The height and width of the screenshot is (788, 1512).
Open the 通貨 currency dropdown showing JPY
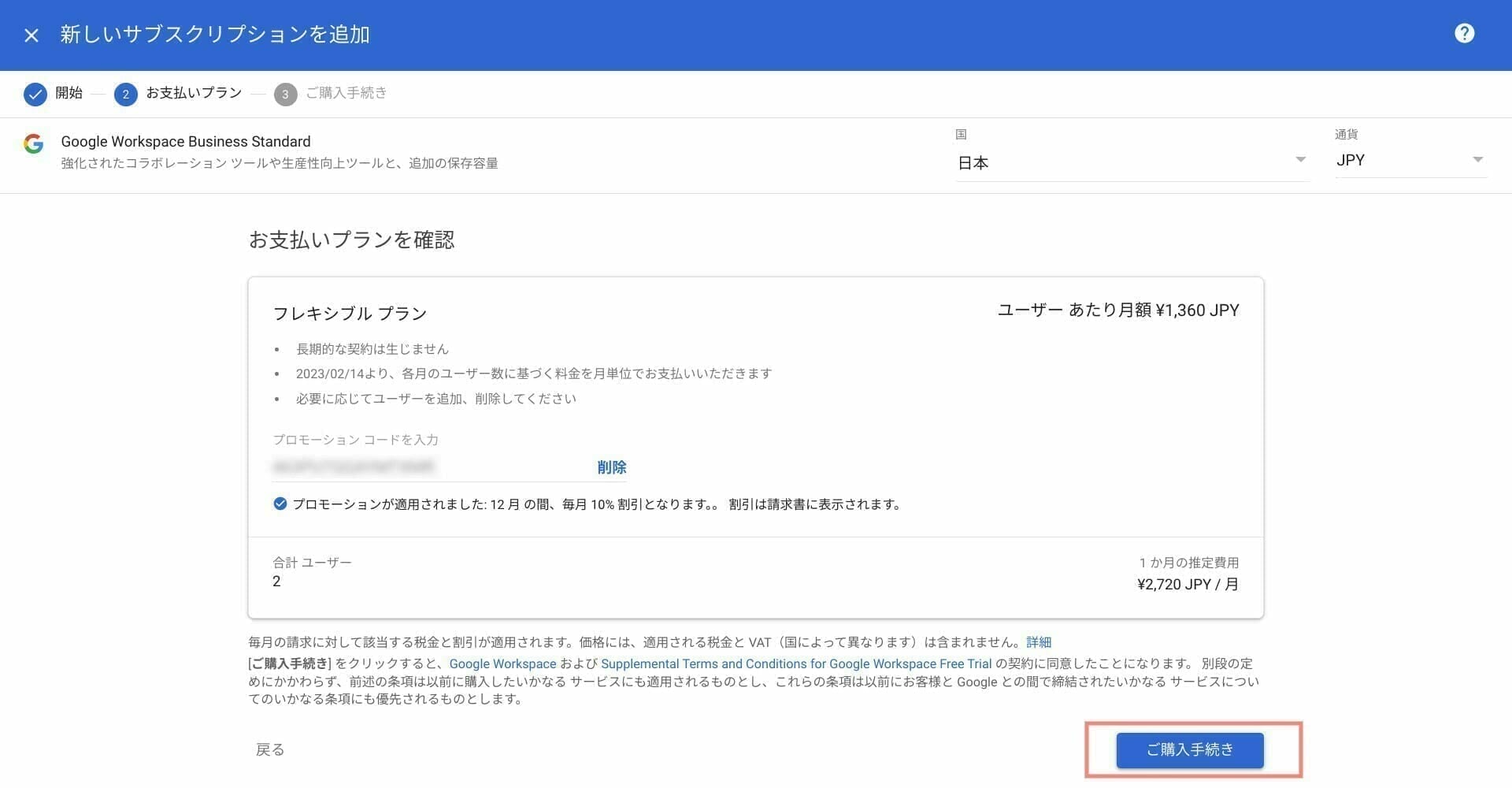point(1410,160)
